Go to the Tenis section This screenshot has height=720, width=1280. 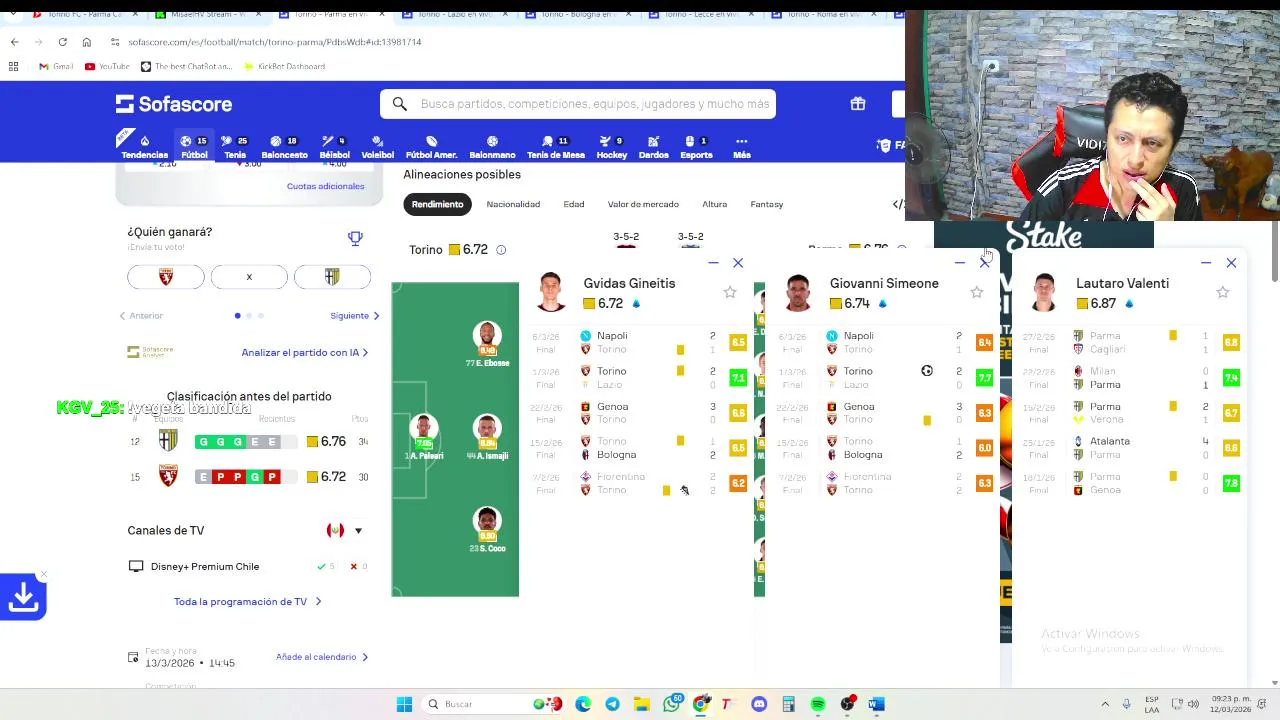[x=235, y=147]
